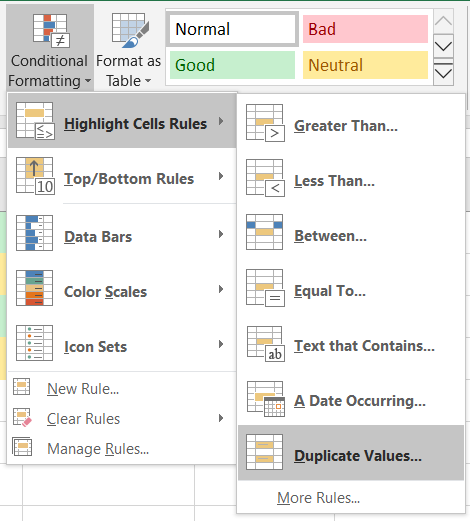Expand the Highlight Cells Rules submenu arrow
Viewport: 470px width, 521px height.
[x=221, y=121]
